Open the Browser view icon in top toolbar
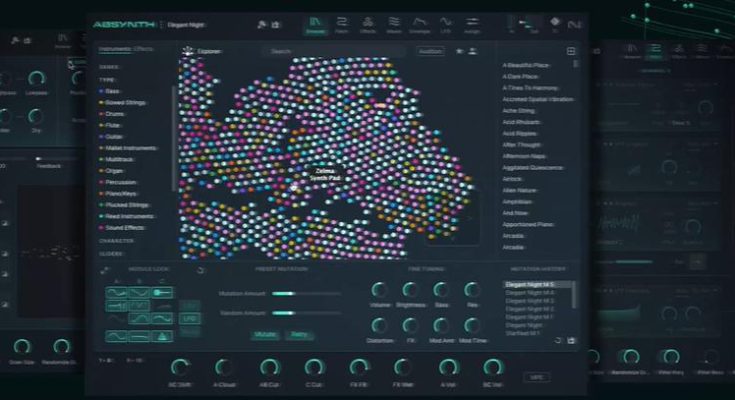Screen dimensions: 735x400 (x=316, y=23)
